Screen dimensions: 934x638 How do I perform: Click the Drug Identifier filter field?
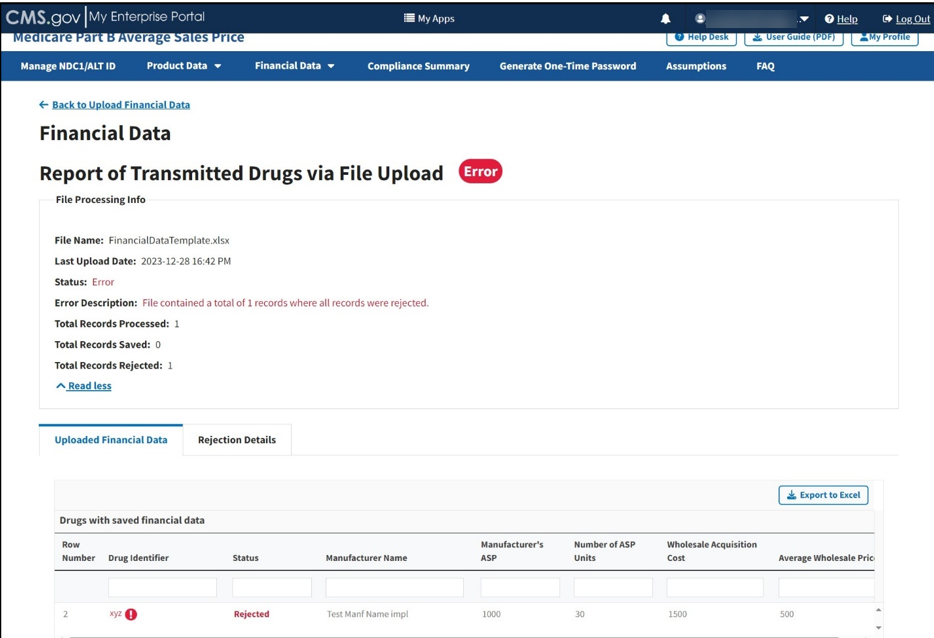pyautogui.click(x=162, y=587)
